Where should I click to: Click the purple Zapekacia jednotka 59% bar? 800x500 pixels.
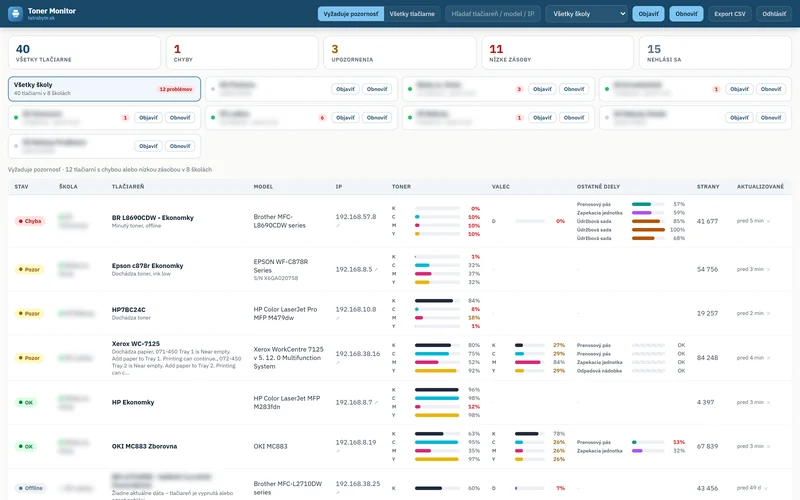(641, 213)
